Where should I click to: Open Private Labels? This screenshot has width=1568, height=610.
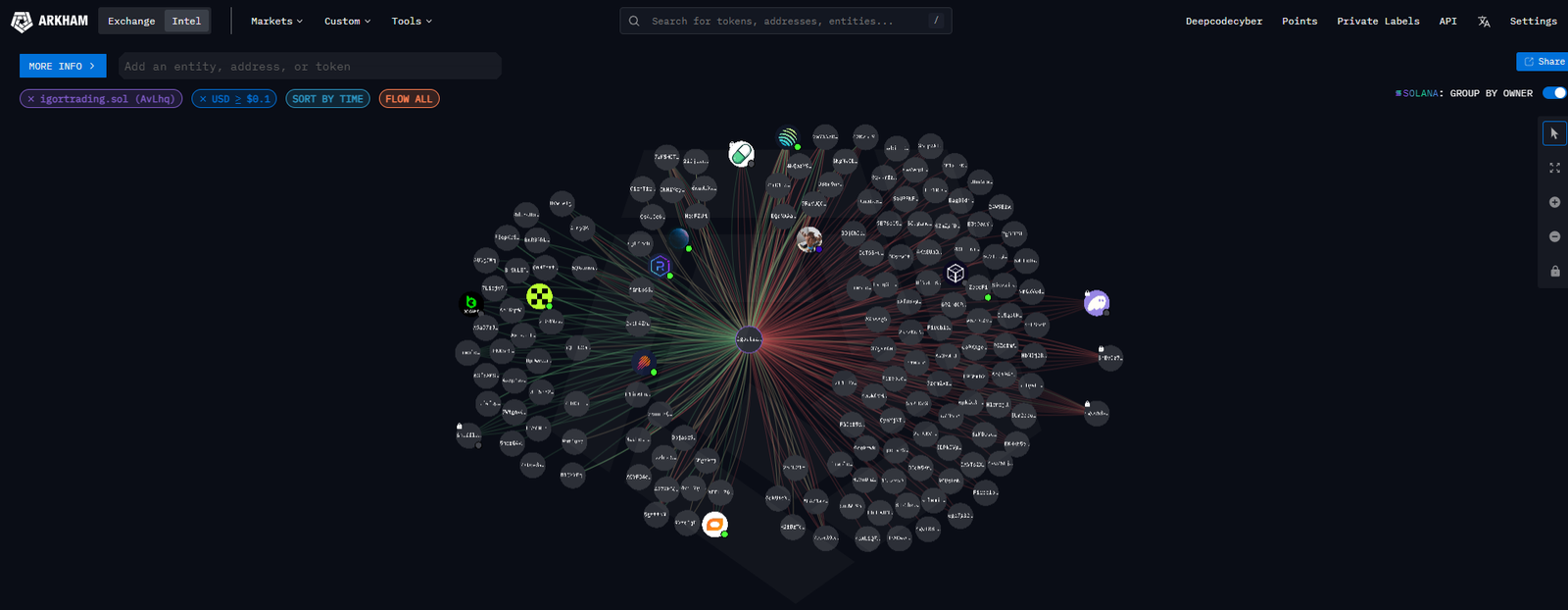1378,21
